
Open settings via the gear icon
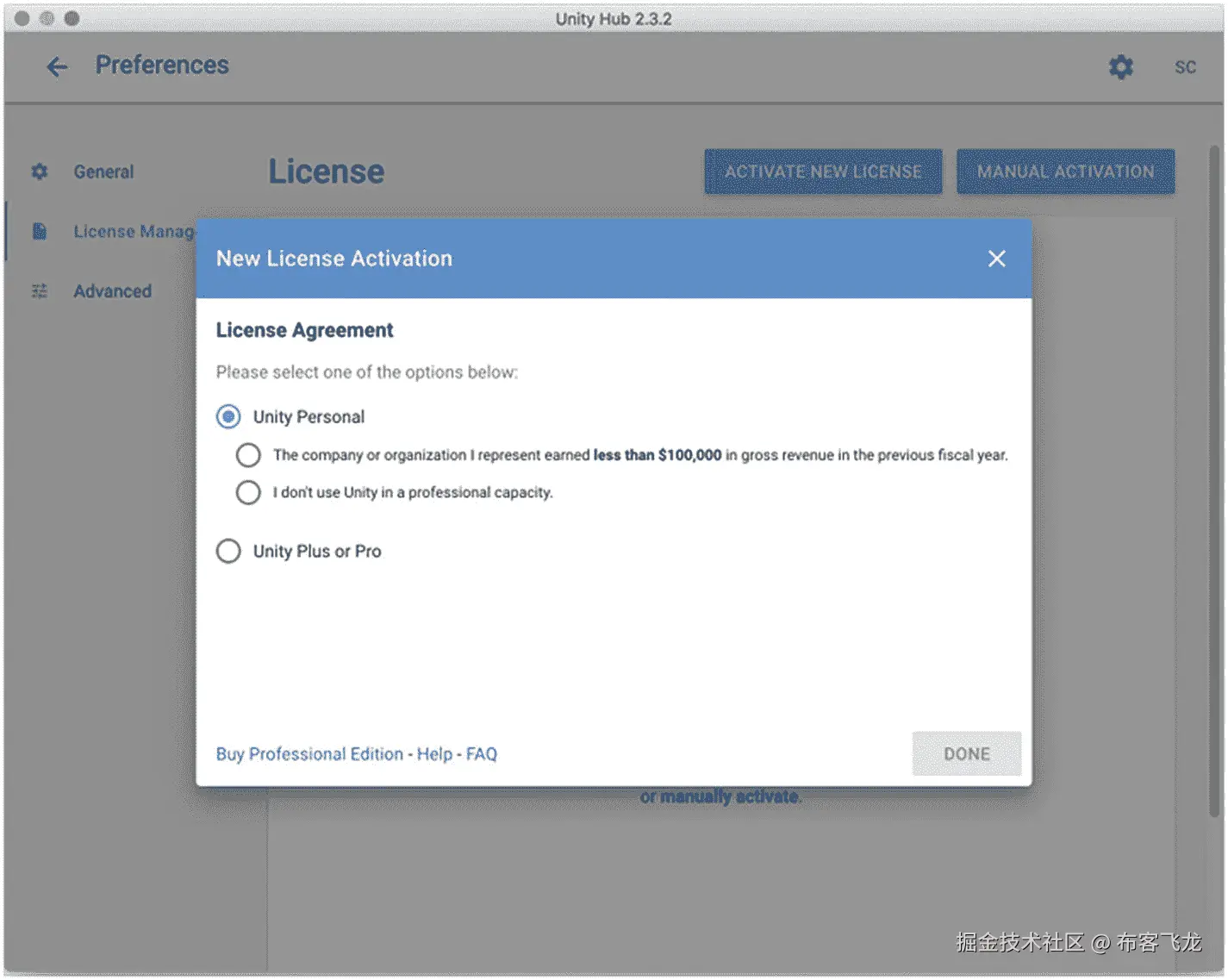[x=1120, y=66]
